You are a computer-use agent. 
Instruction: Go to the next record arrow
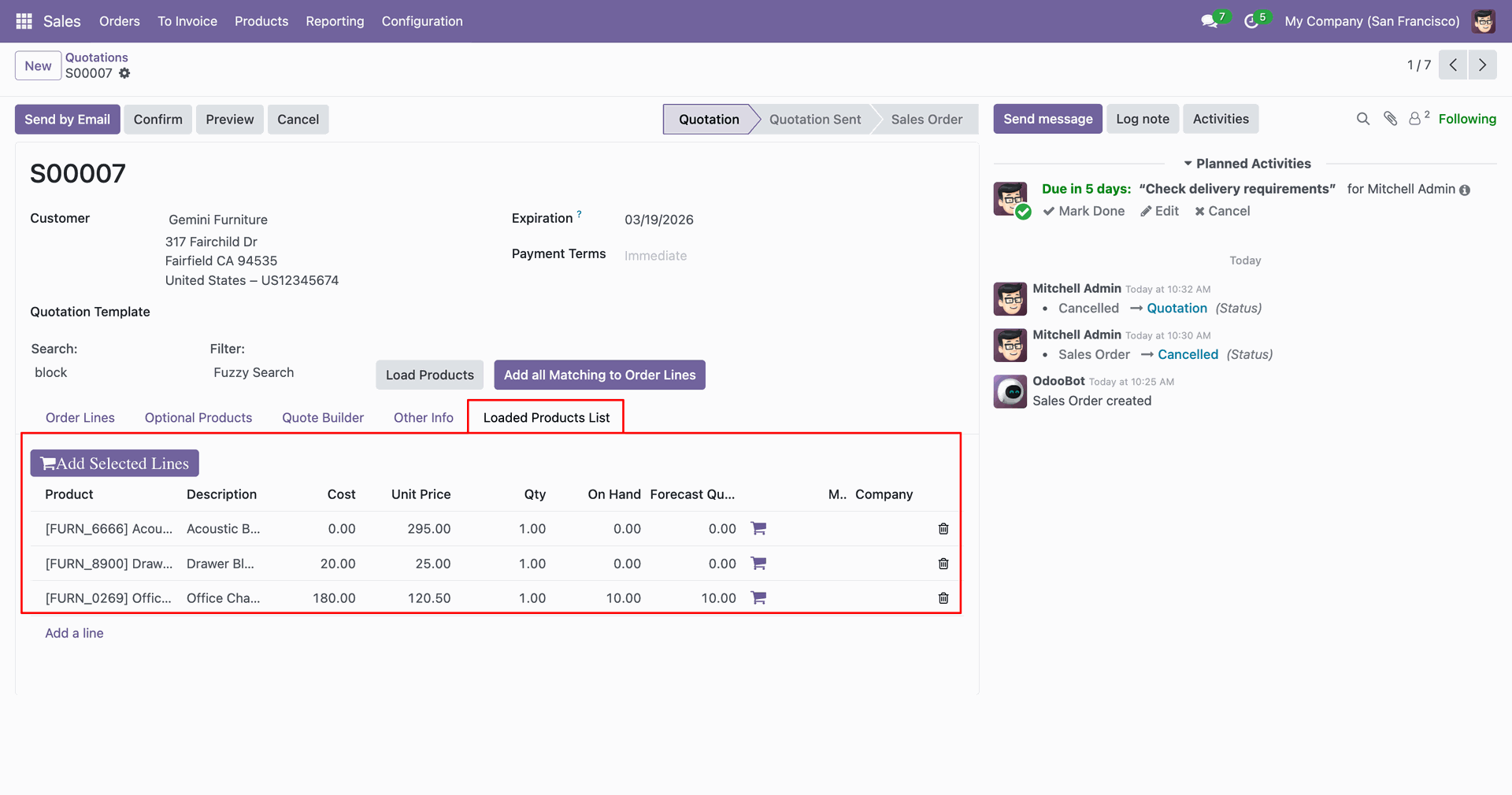coord(1482,65)
